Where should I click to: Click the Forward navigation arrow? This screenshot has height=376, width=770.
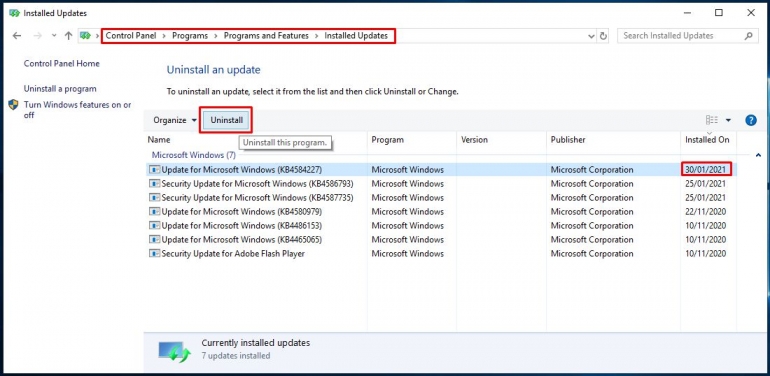click(38, 36)
